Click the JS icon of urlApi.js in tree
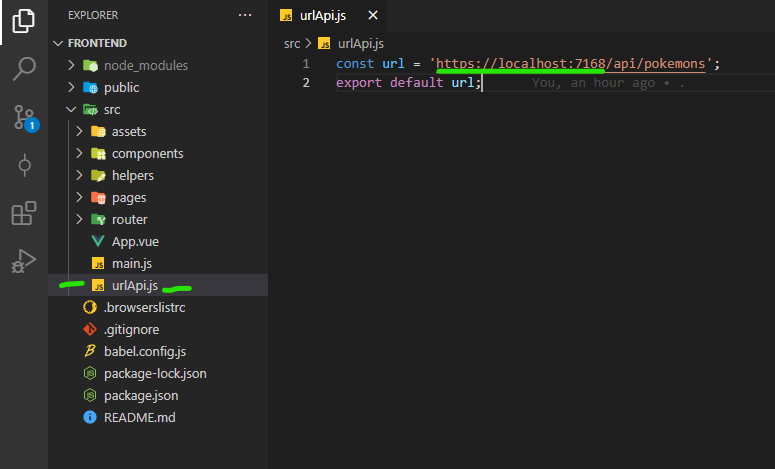 98,286
